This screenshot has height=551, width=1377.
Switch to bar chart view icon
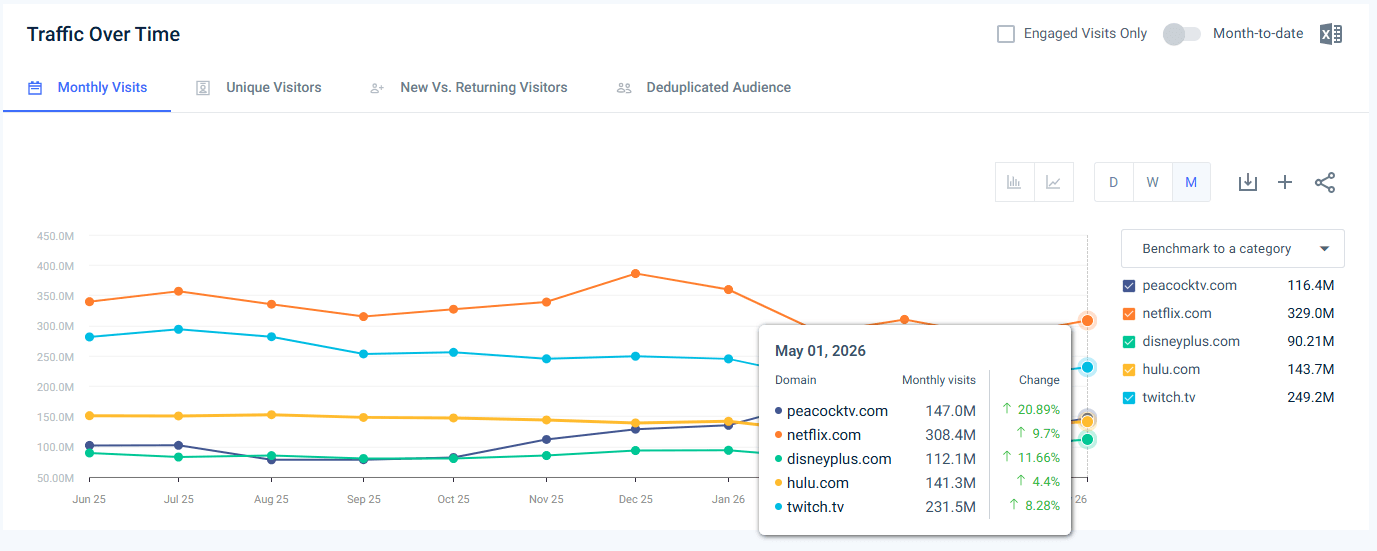pos(1014,182)
